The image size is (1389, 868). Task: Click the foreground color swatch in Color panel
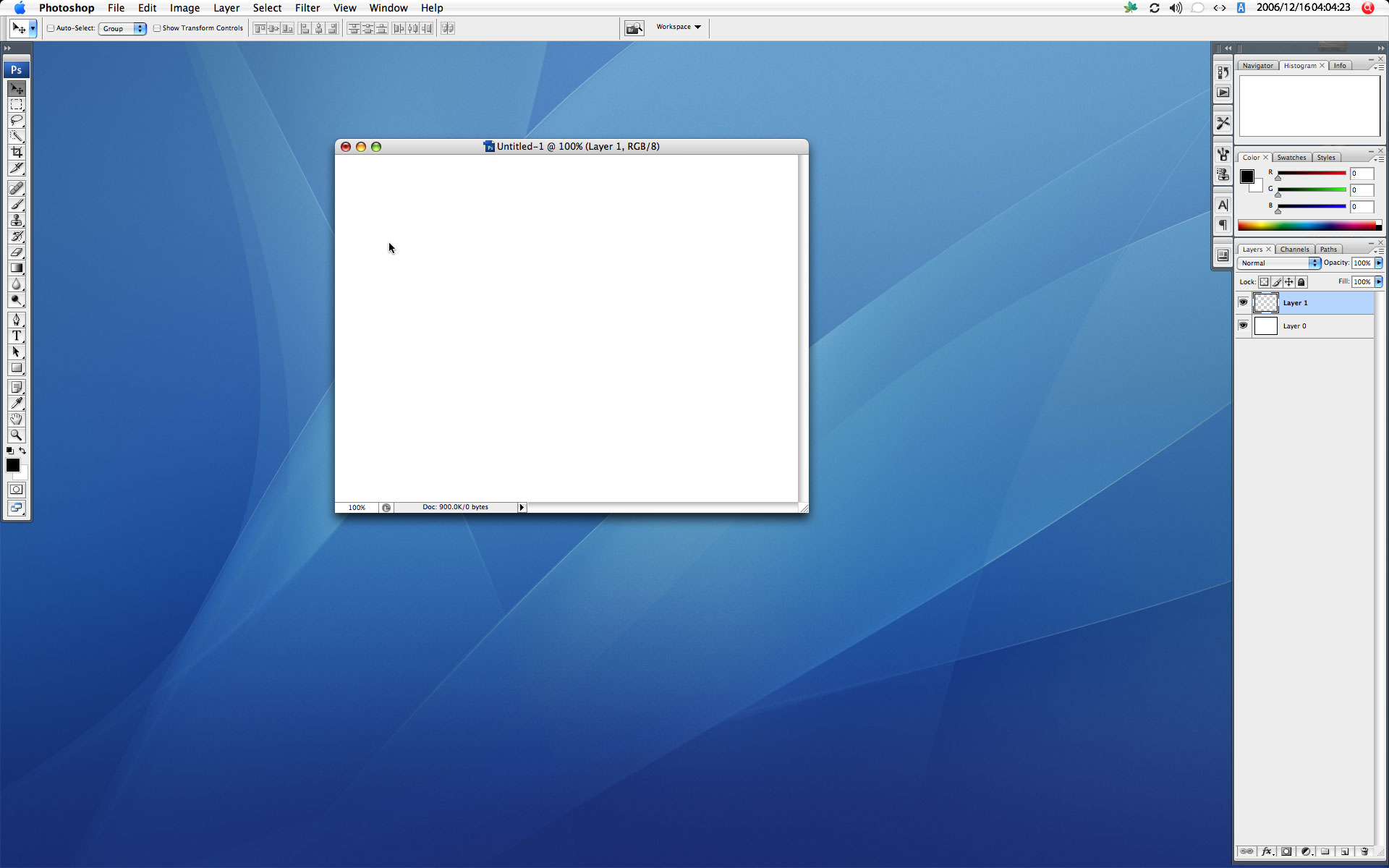click(1247, 176)
